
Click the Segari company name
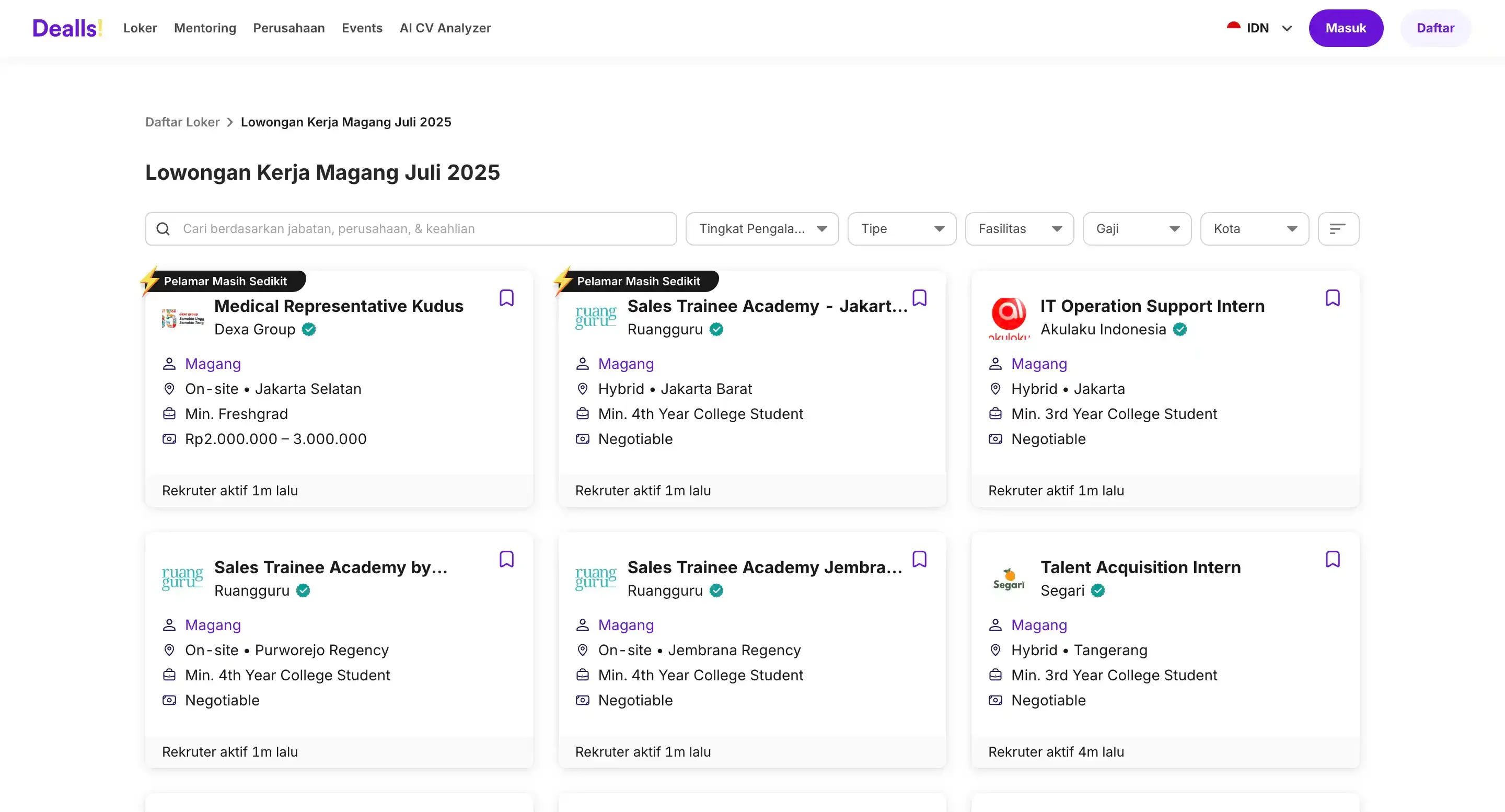coord(1062,590)
